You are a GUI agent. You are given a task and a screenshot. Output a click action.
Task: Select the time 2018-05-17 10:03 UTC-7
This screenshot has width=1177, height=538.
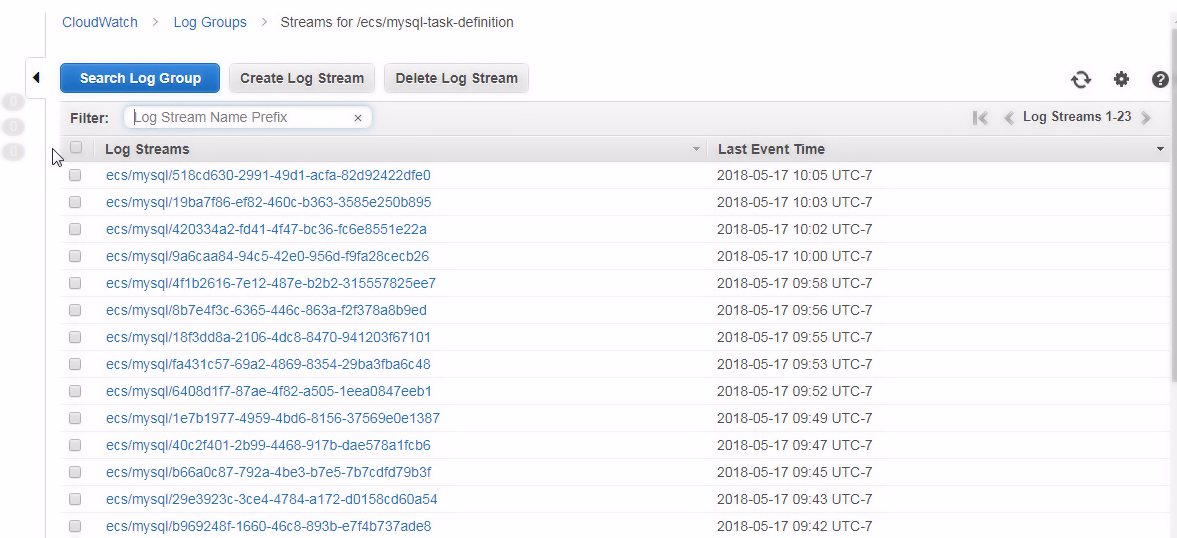(x=795, y=203)
